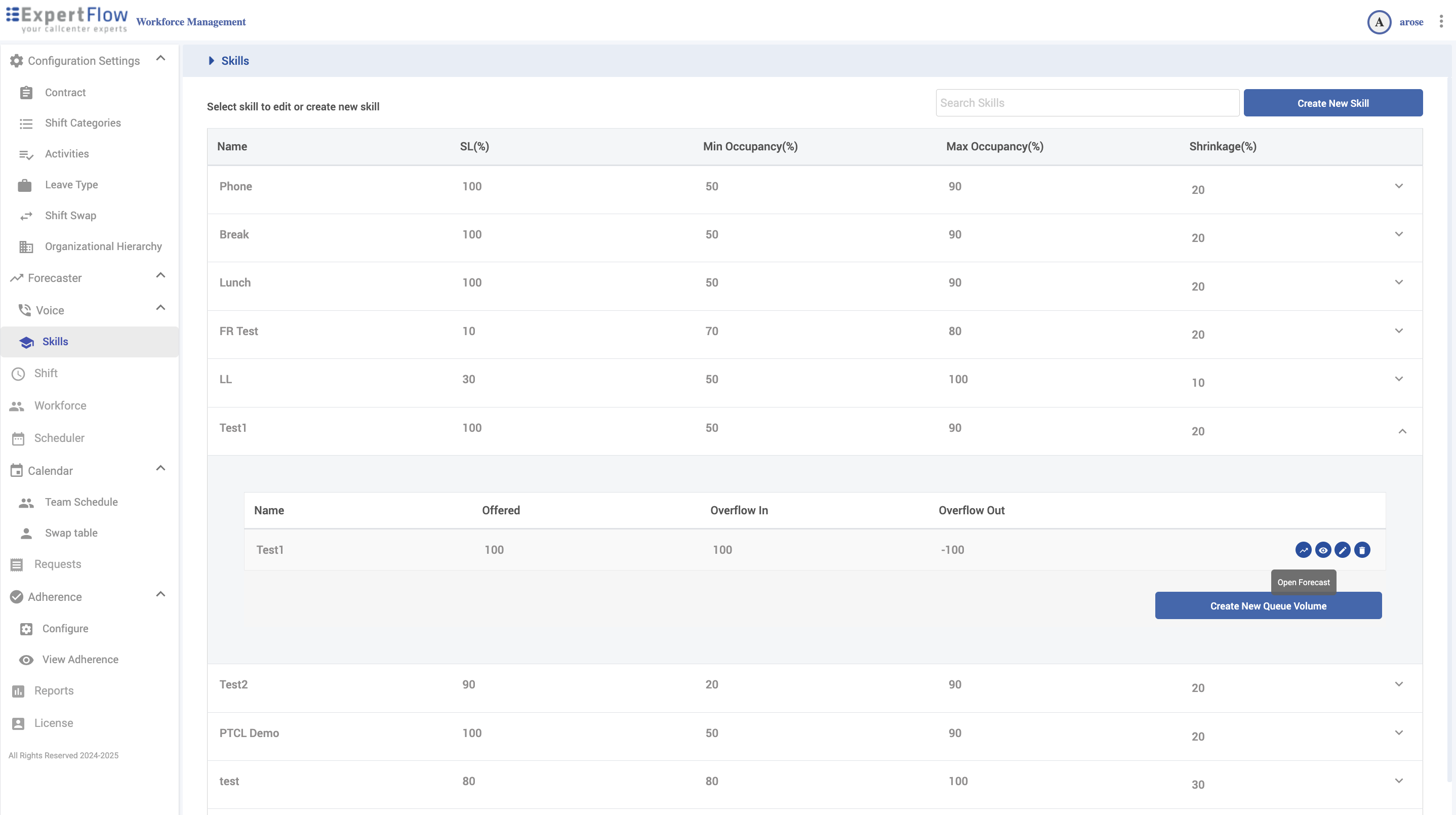The height and width of the screenshot is (815, 1456).
Task: Go to Team Schedule page
Action: [82, 502]
